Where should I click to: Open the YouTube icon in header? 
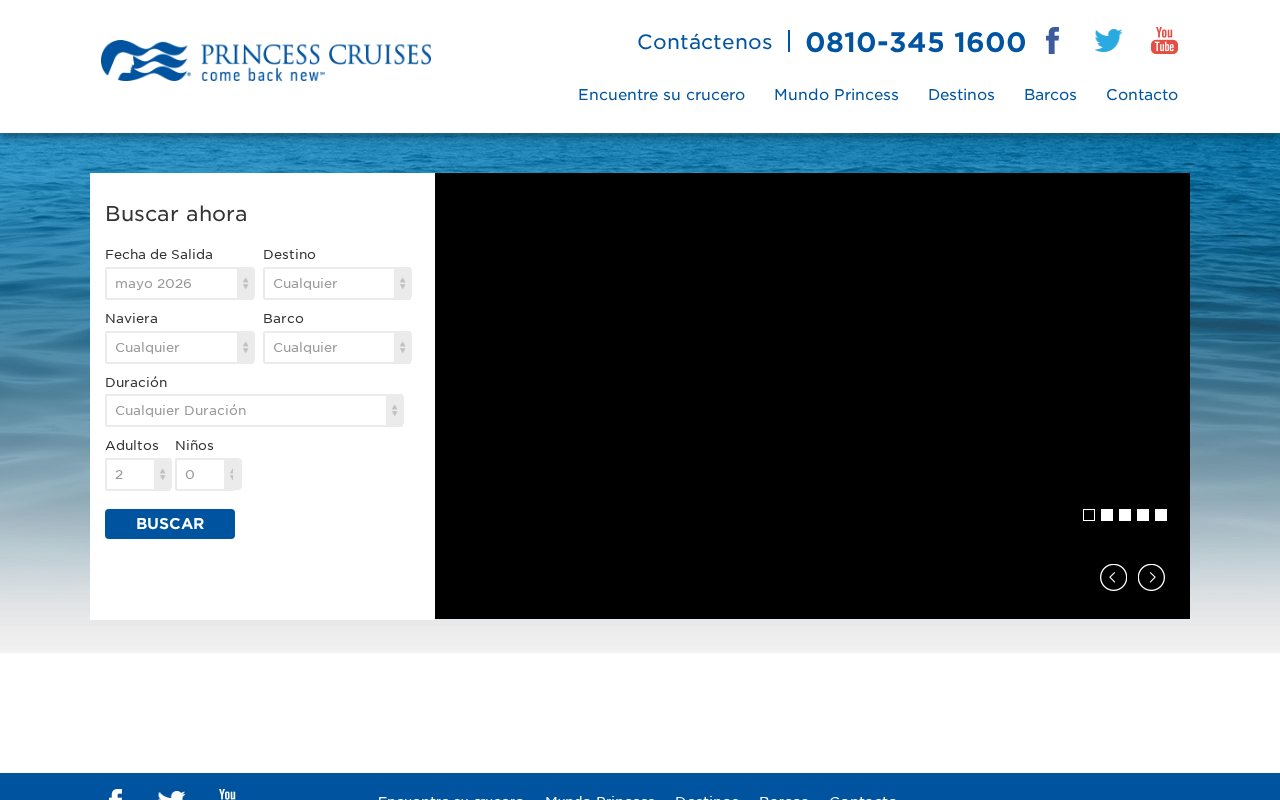pos(1164,41)
